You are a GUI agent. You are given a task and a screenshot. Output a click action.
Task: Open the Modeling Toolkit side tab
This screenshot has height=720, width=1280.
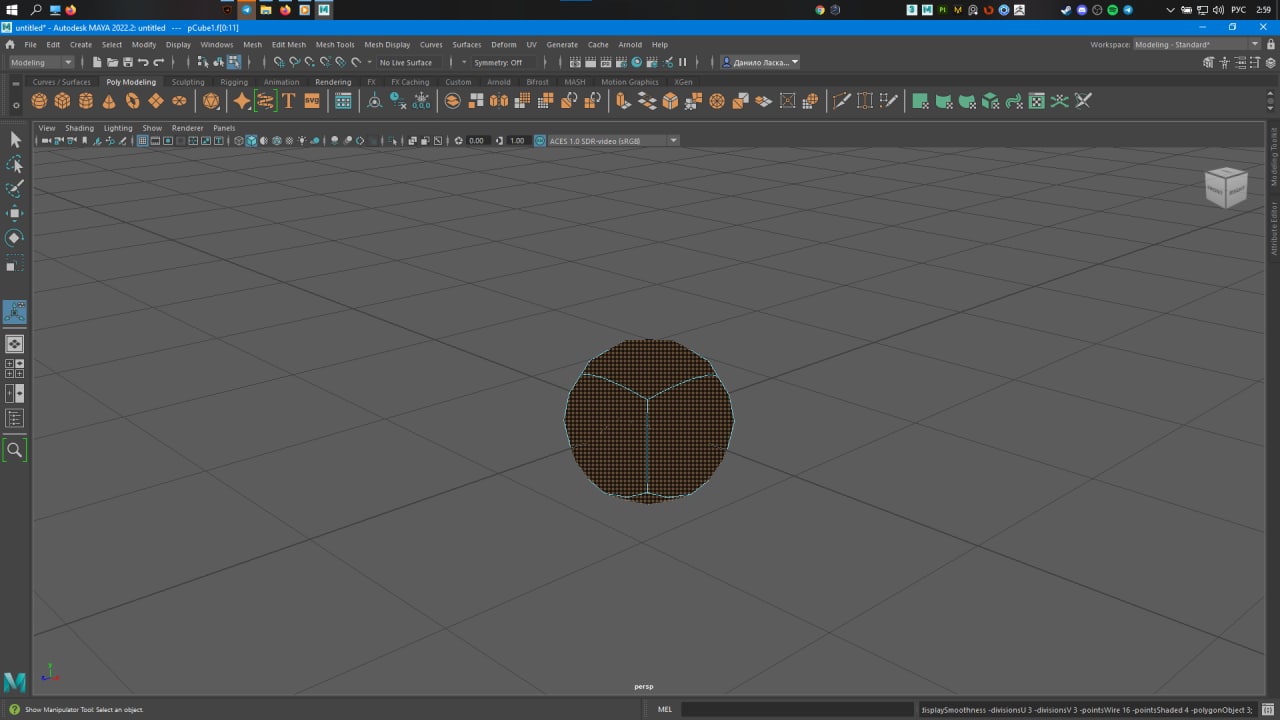pos(1274,157)
